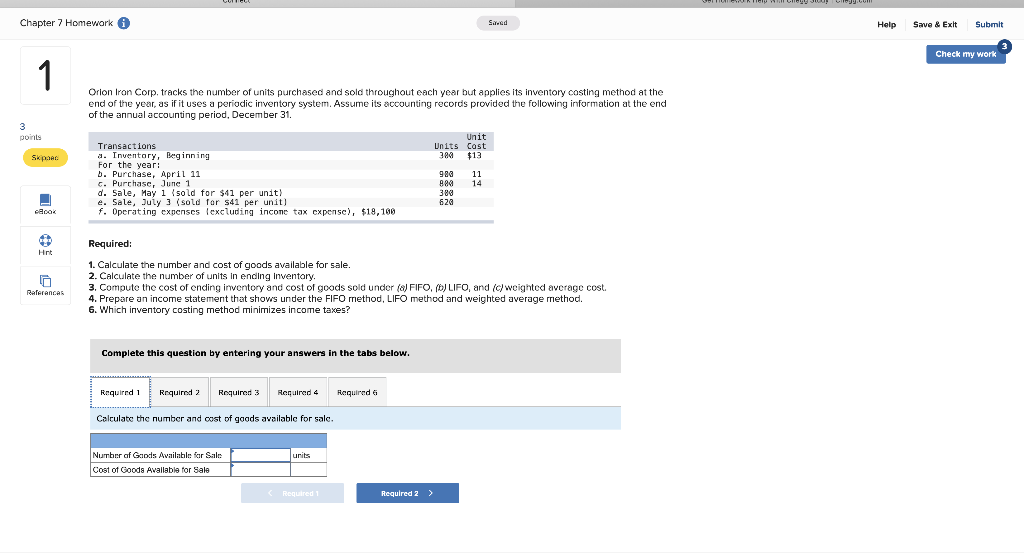Select Cost of Goods Available input field
Screen dimensions: 1024x553
click(261, 469)
